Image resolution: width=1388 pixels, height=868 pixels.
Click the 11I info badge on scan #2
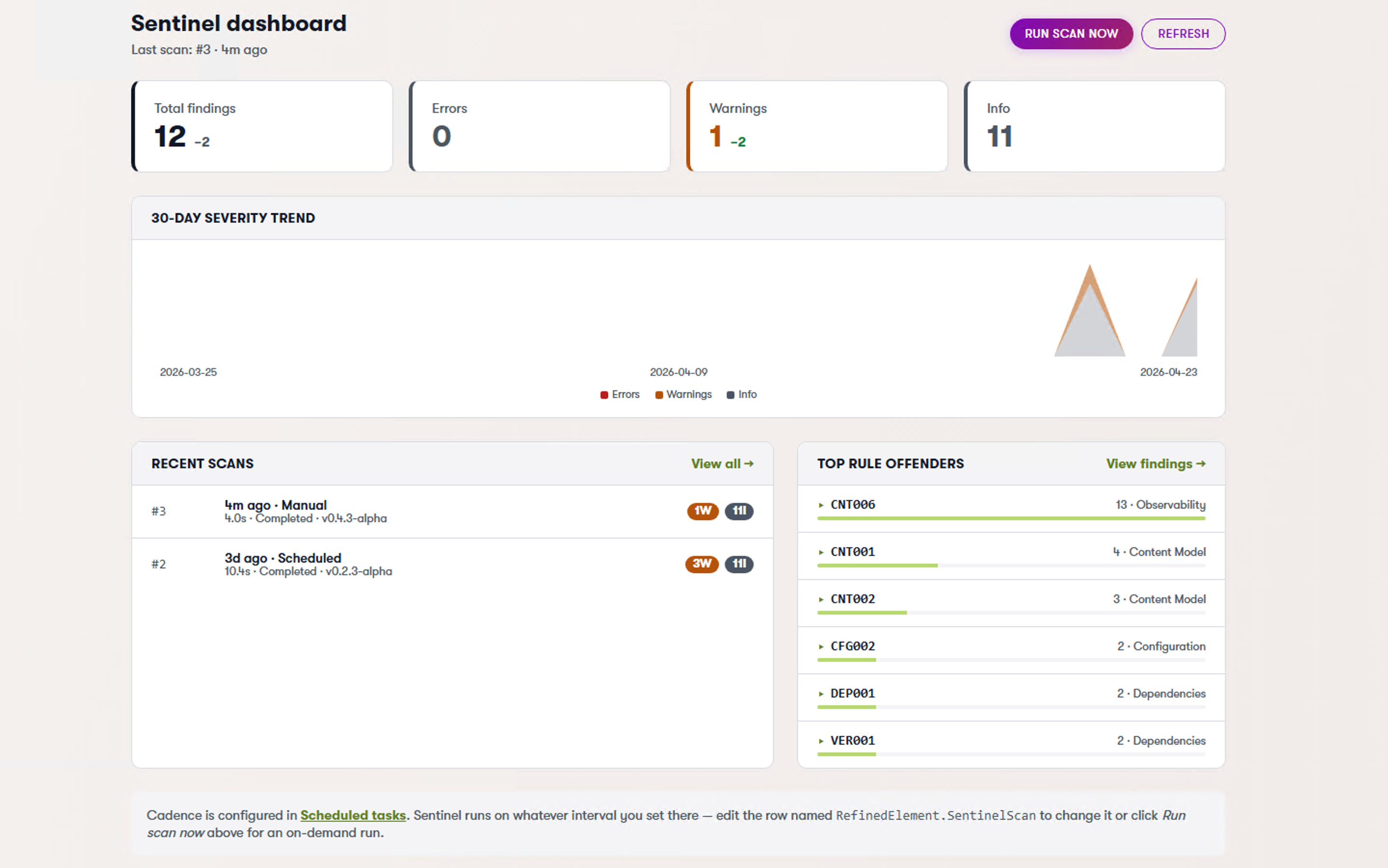pos(740,565)
